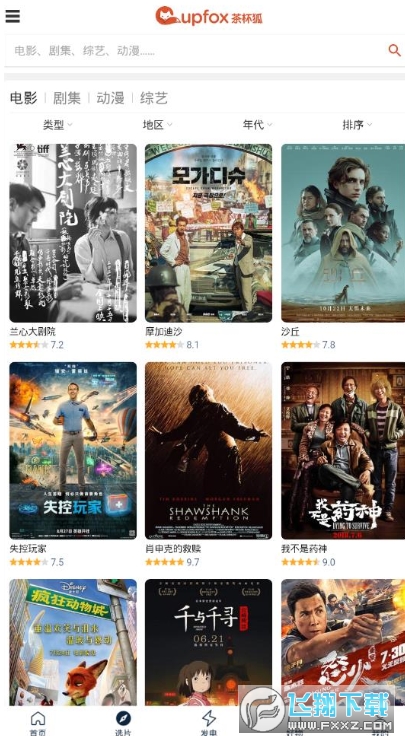This screenshot has height=745, width=405.
Task: Go to home via house icon
Action: pos(38,719)
